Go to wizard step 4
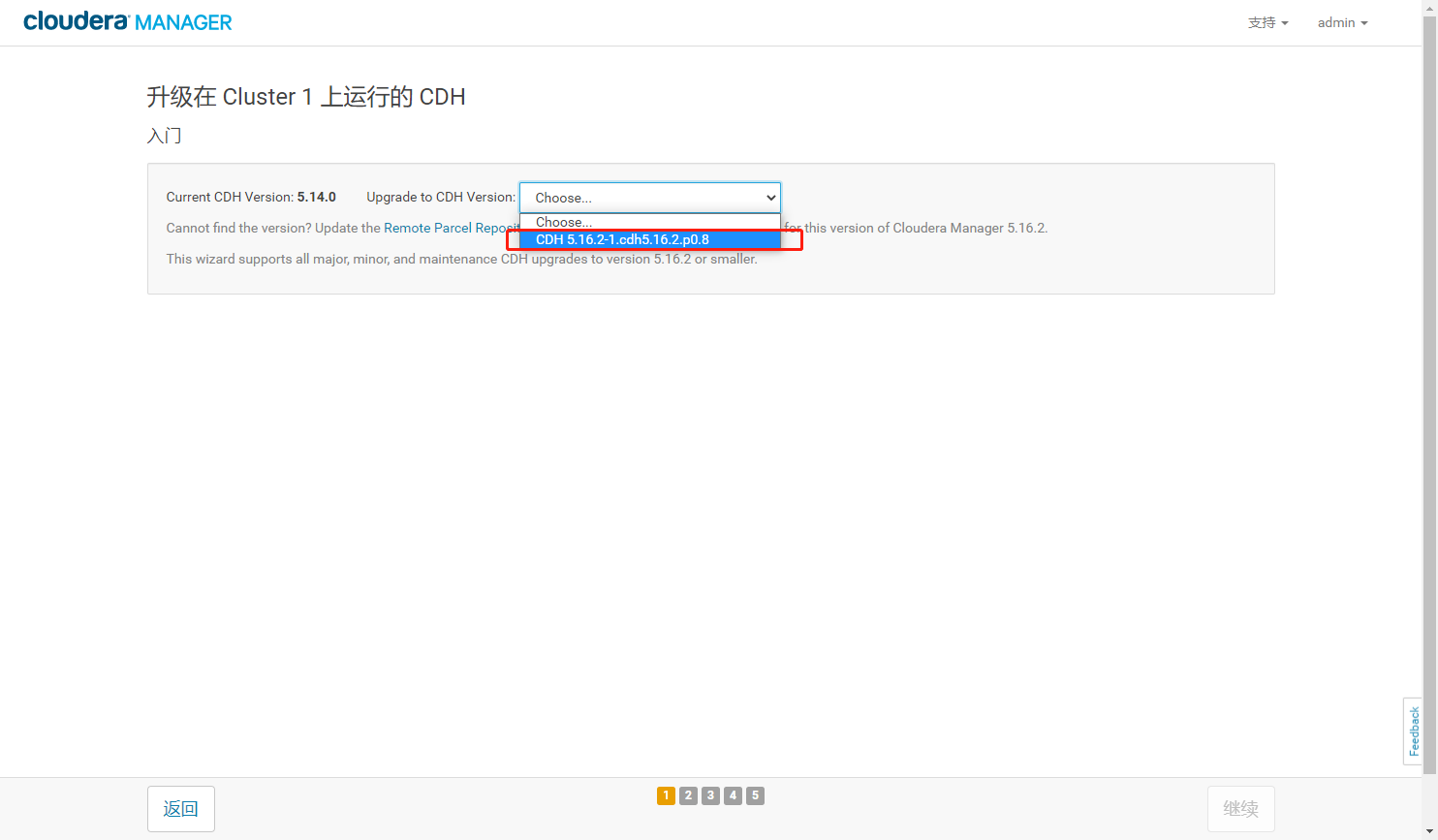 click(x=733, y=795)
